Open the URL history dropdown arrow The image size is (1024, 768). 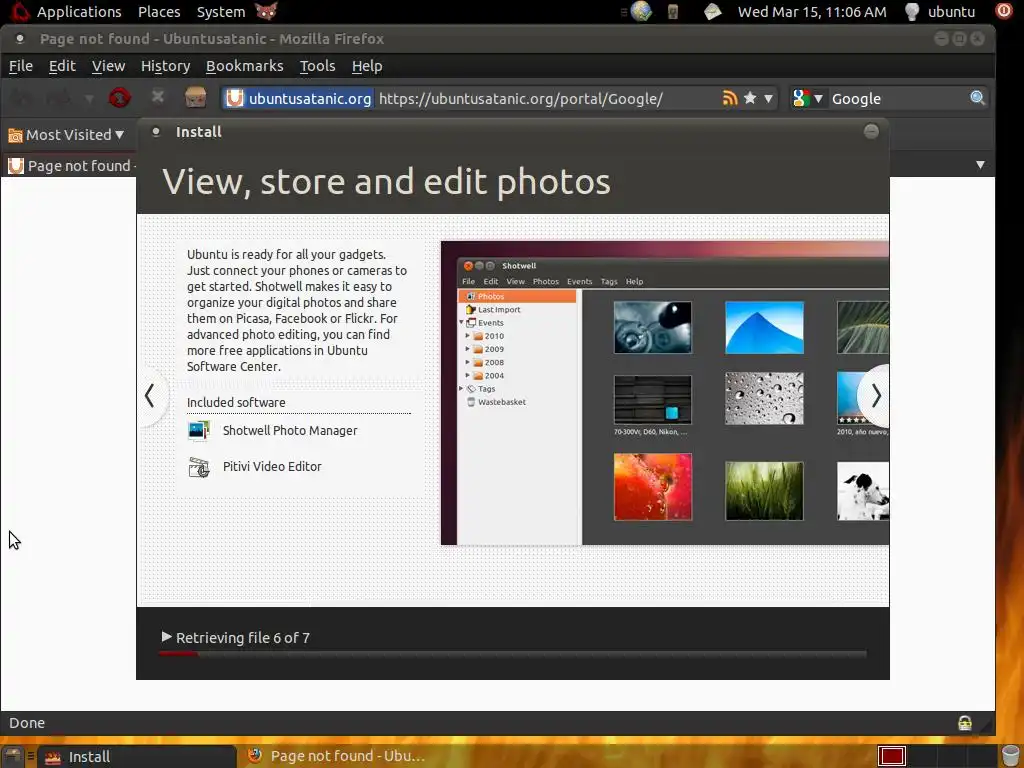[x=768, y=99]
